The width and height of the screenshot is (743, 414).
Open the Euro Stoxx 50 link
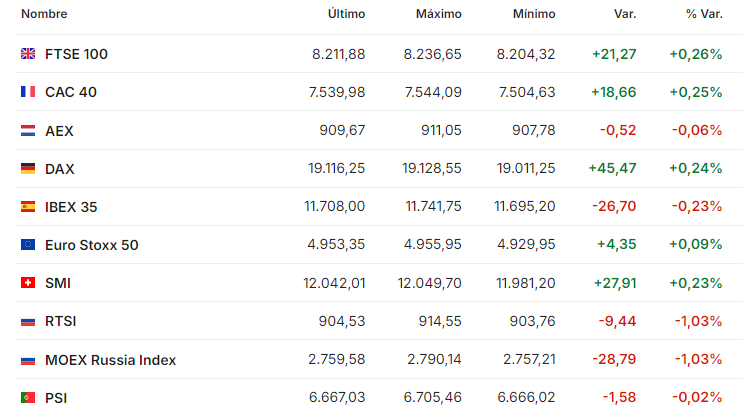point(91,245)
